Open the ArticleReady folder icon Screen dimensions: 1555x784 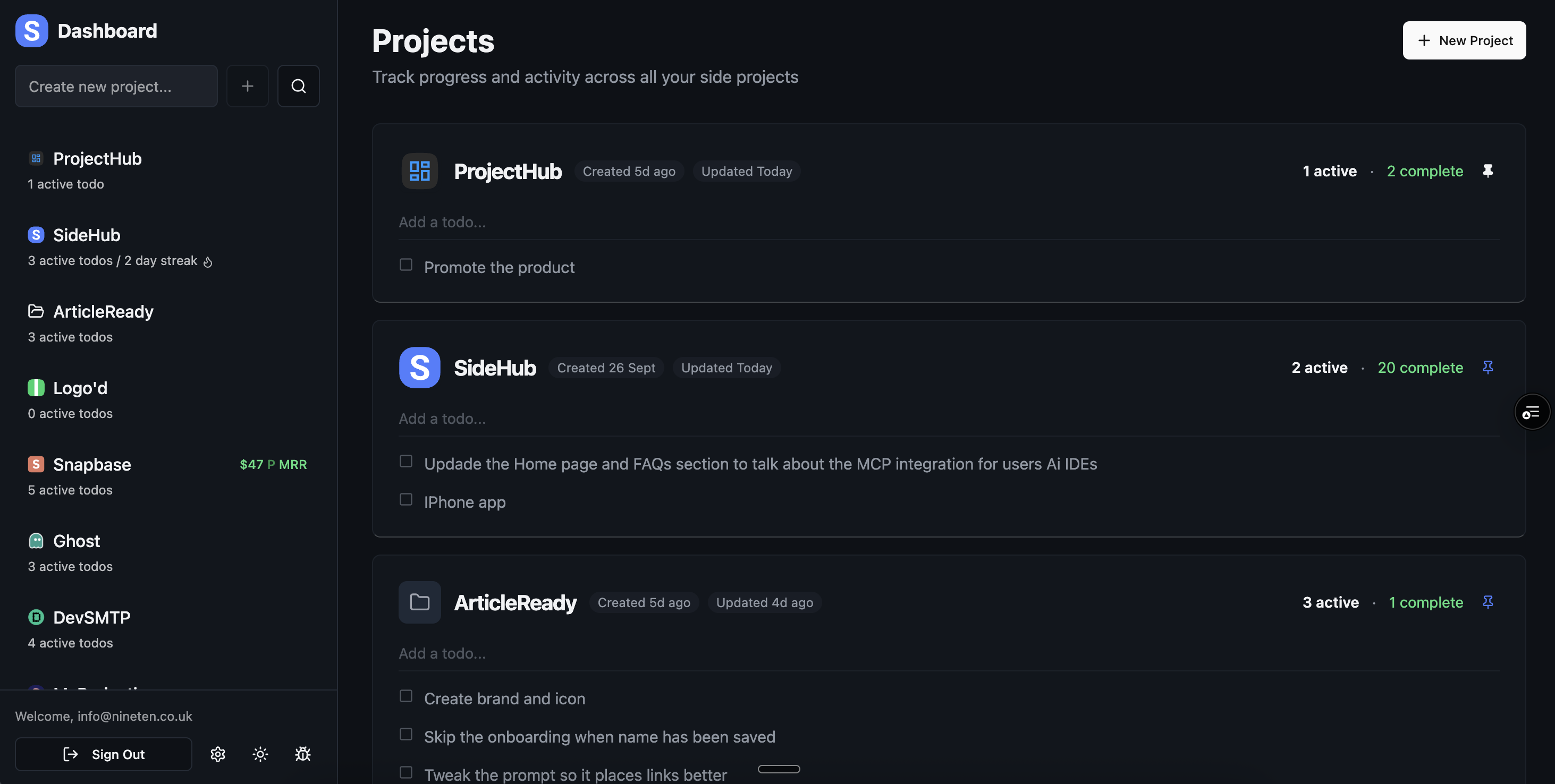click(36, 311)
